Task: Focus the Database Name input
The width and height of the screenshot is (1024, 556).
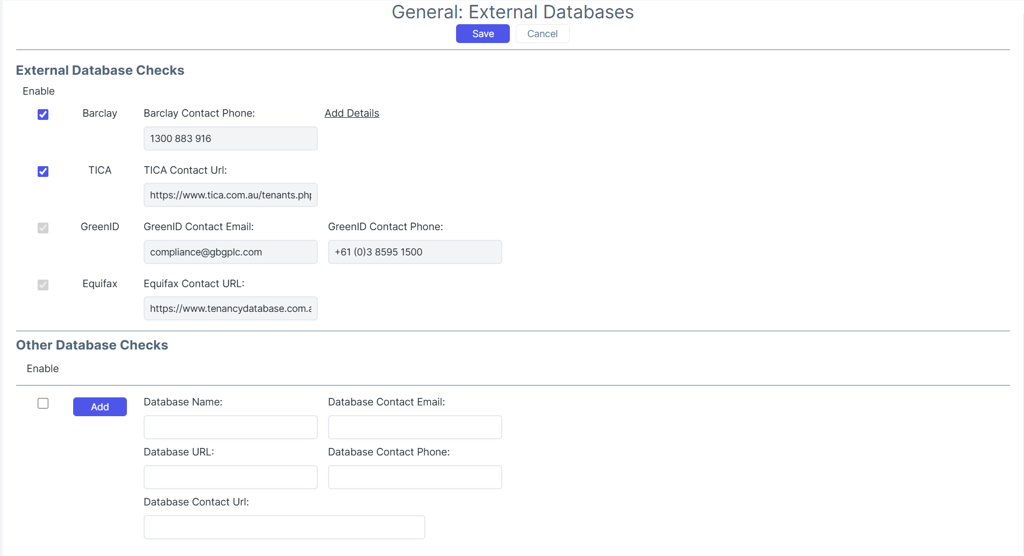Action: [231, 427]
